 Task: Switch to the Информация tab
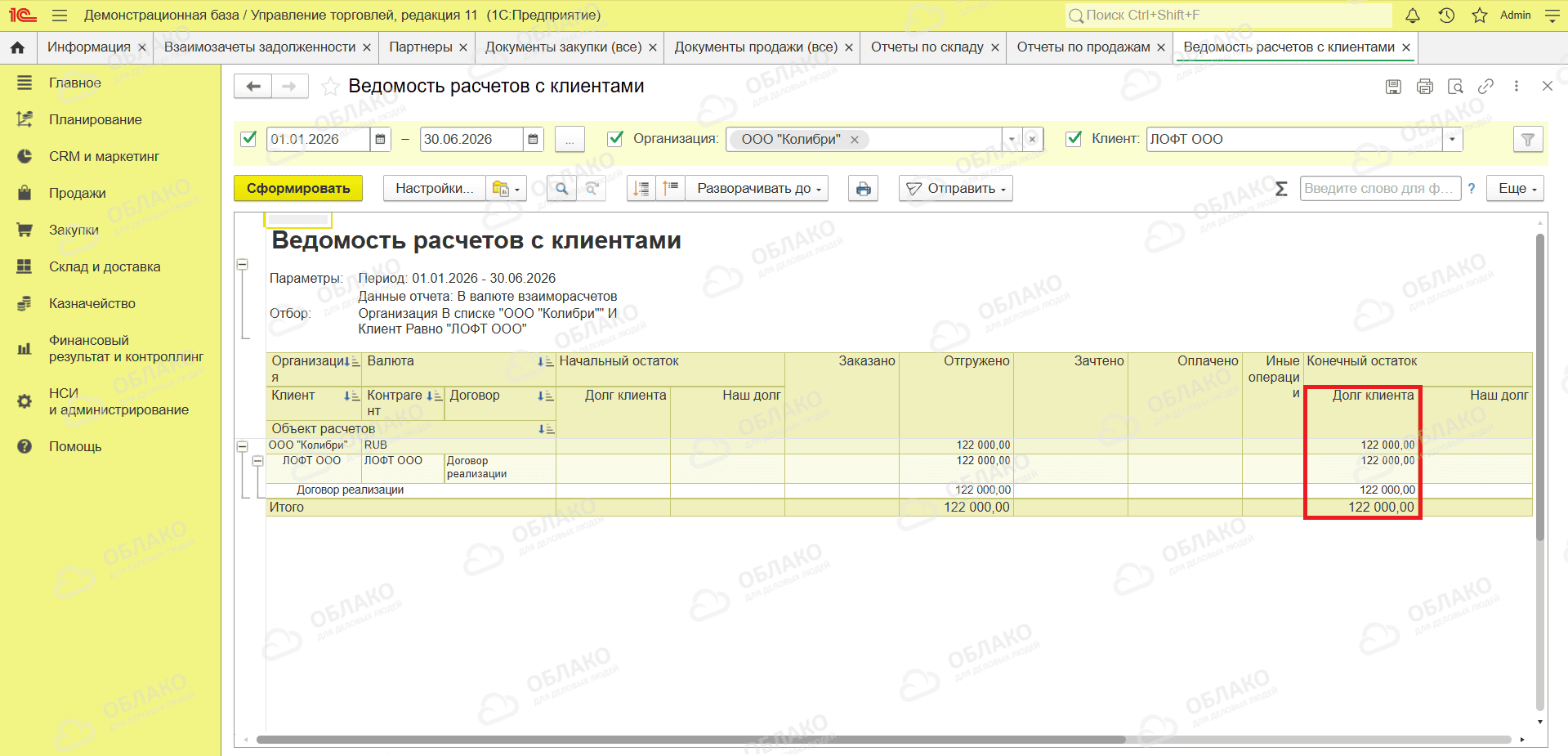[89, 47]
